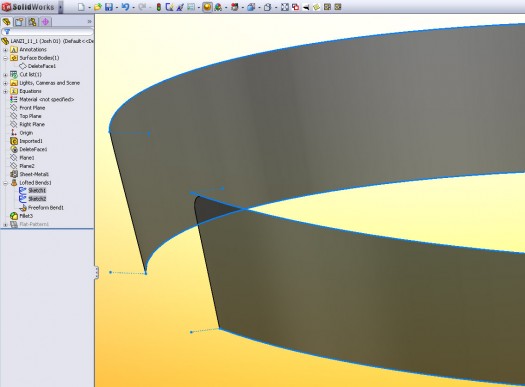Viewport: 525px width, 387px height.
Task: Click the feature tree filter field
Action: pyautogui.click(x=48, y=31)
